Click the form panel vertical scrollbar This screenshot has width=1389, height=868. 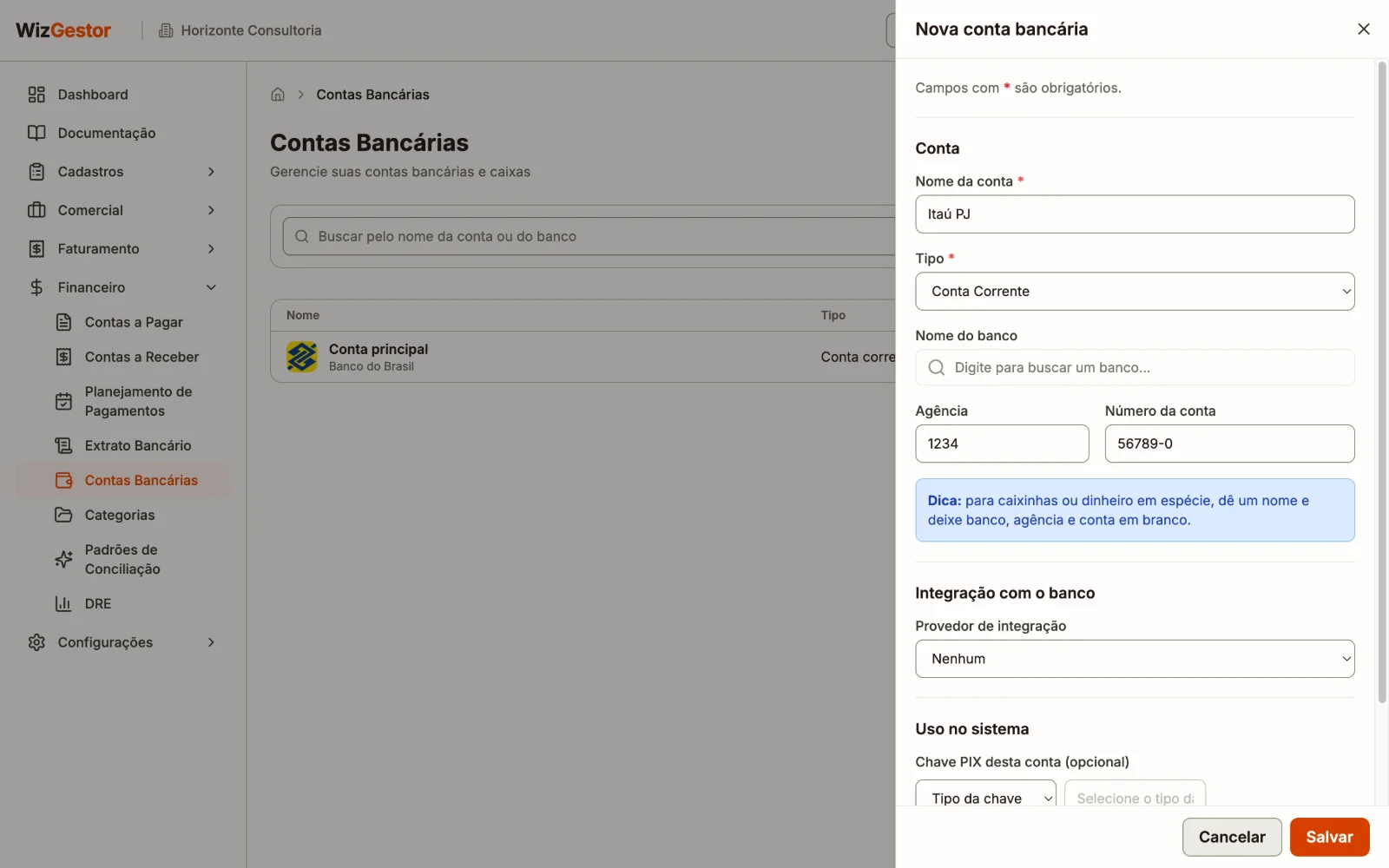pos(1382,382)
